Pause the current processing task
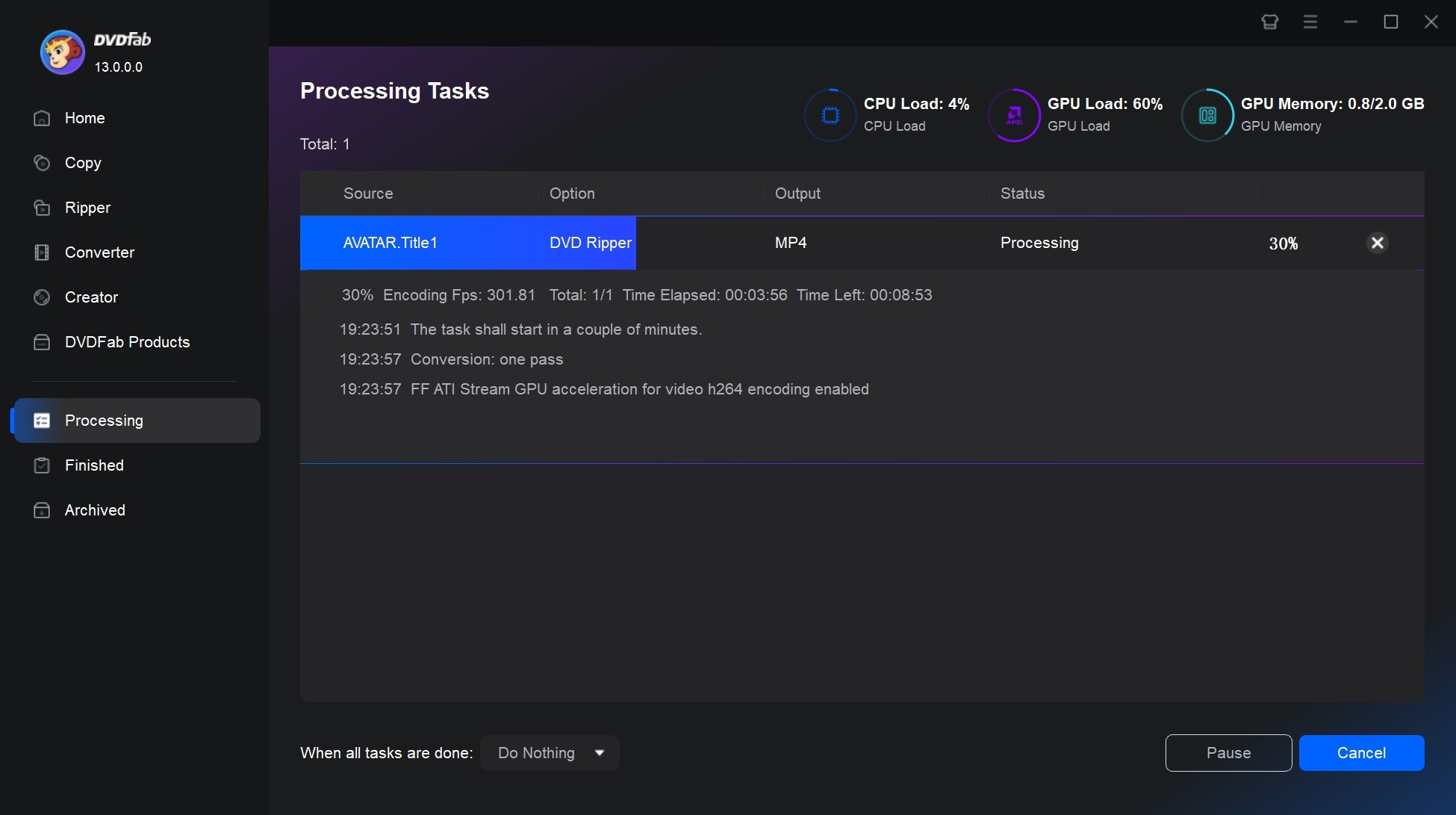1456x815 pixels. click(x=1229, y=753)
